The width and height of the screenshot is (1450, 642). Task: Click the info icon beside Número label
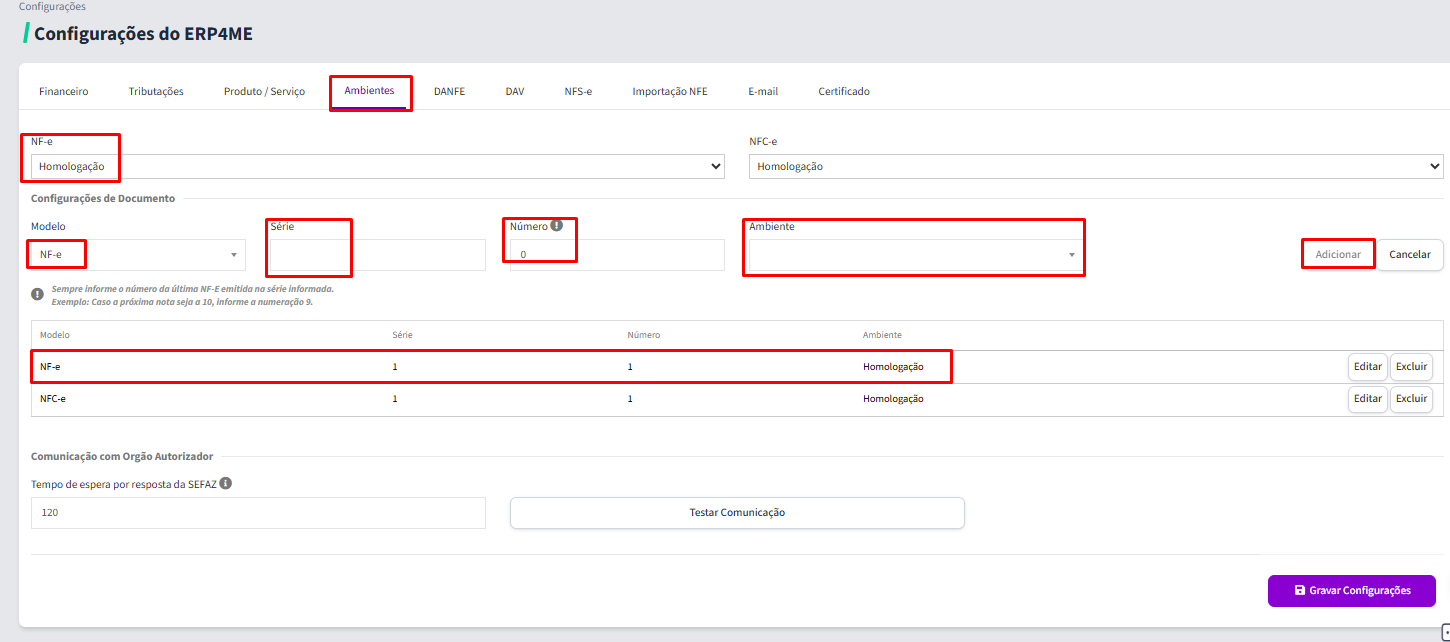click(x=557, y=225)
